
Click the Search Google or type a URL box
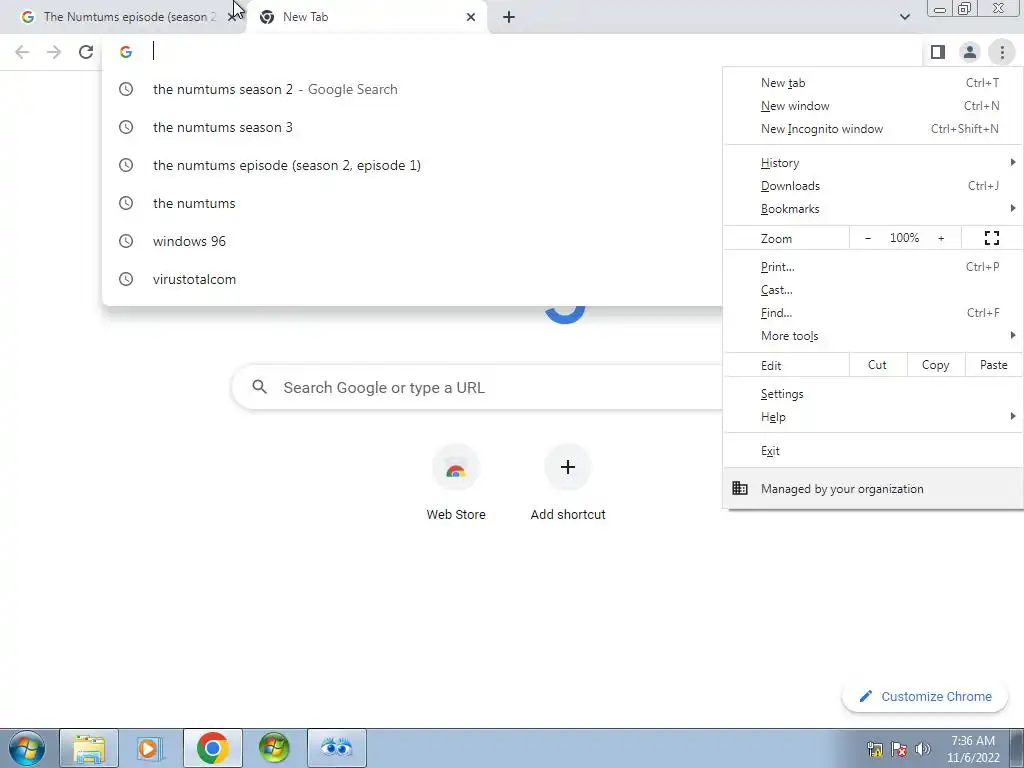tap(477, 387)
